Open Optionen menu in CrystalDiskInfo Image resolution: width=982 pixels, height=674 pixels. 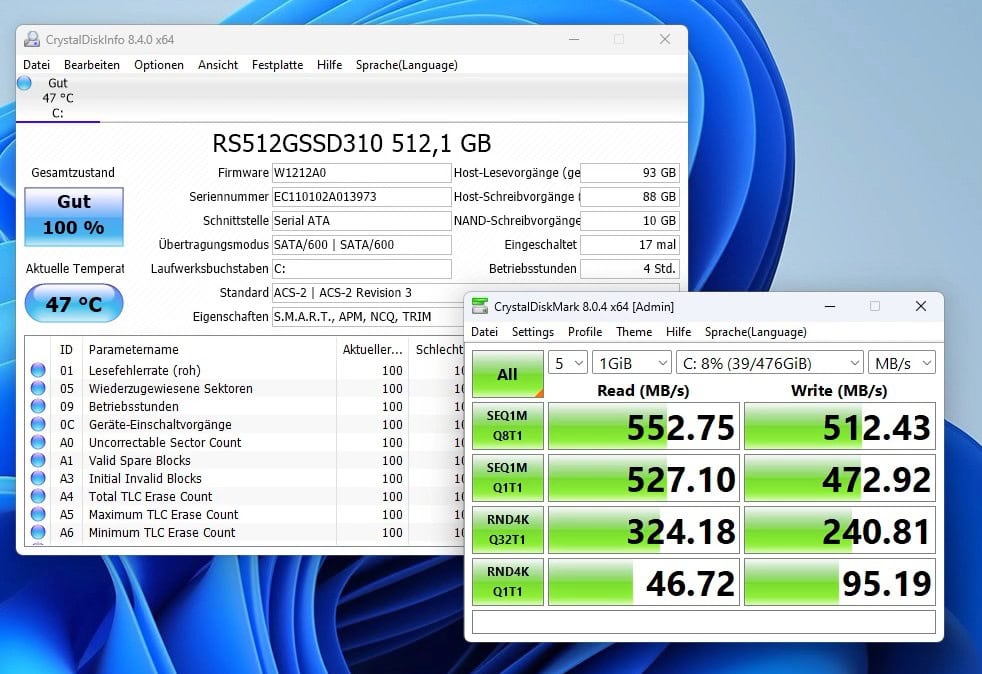coord(158,65)
